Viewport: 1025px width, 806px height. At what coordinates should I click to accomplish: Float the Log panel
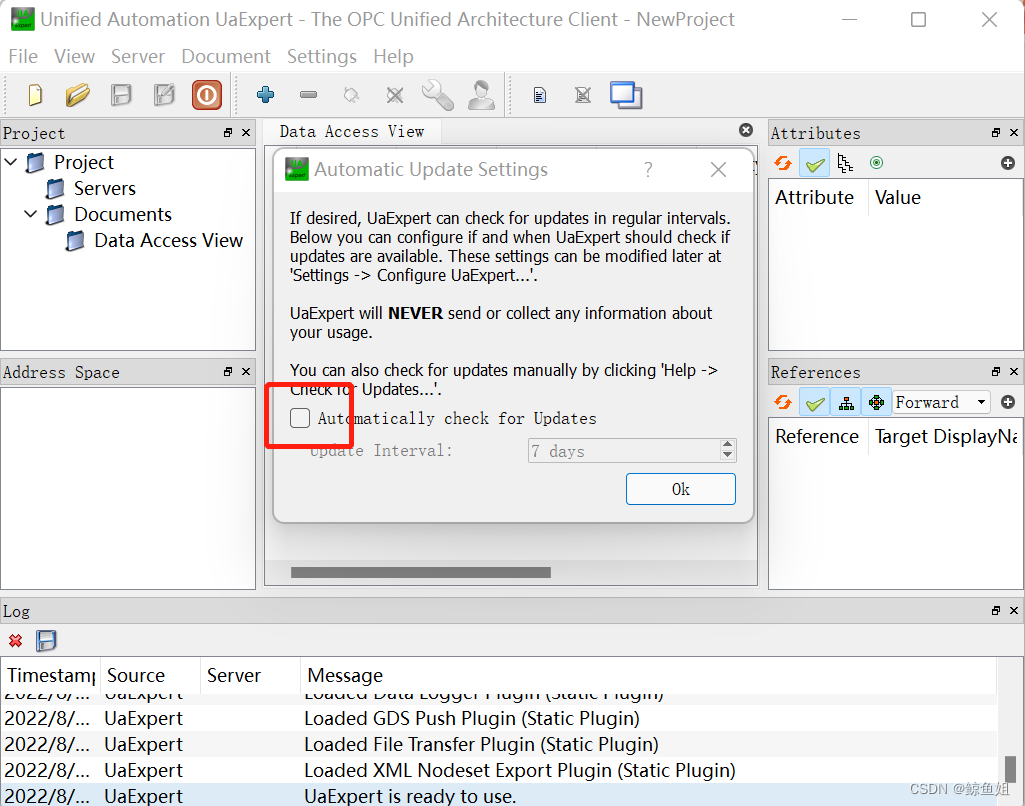tap(996, 611)
